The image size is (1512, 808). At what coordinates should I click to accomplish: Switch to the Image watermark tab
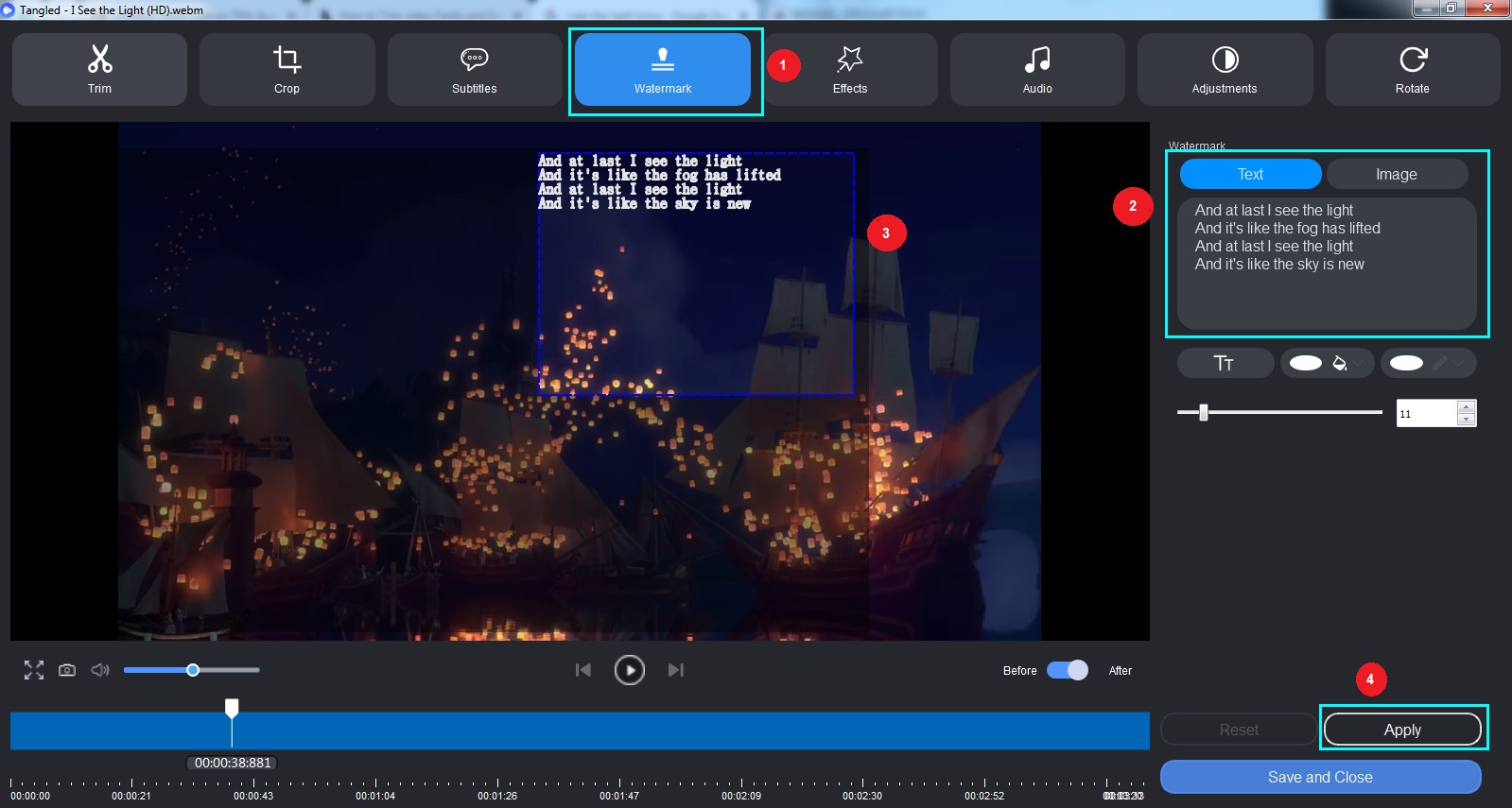(x=1397, y=174)
